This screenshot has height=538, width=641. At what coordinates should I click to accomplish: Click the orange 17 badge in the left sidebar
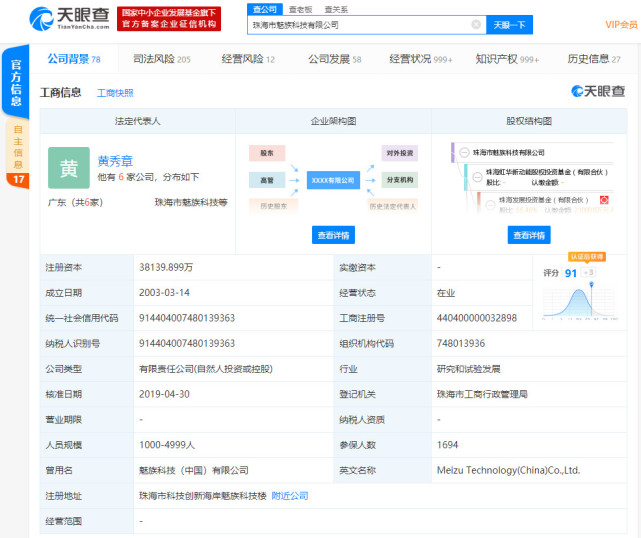tap(17, 179)
